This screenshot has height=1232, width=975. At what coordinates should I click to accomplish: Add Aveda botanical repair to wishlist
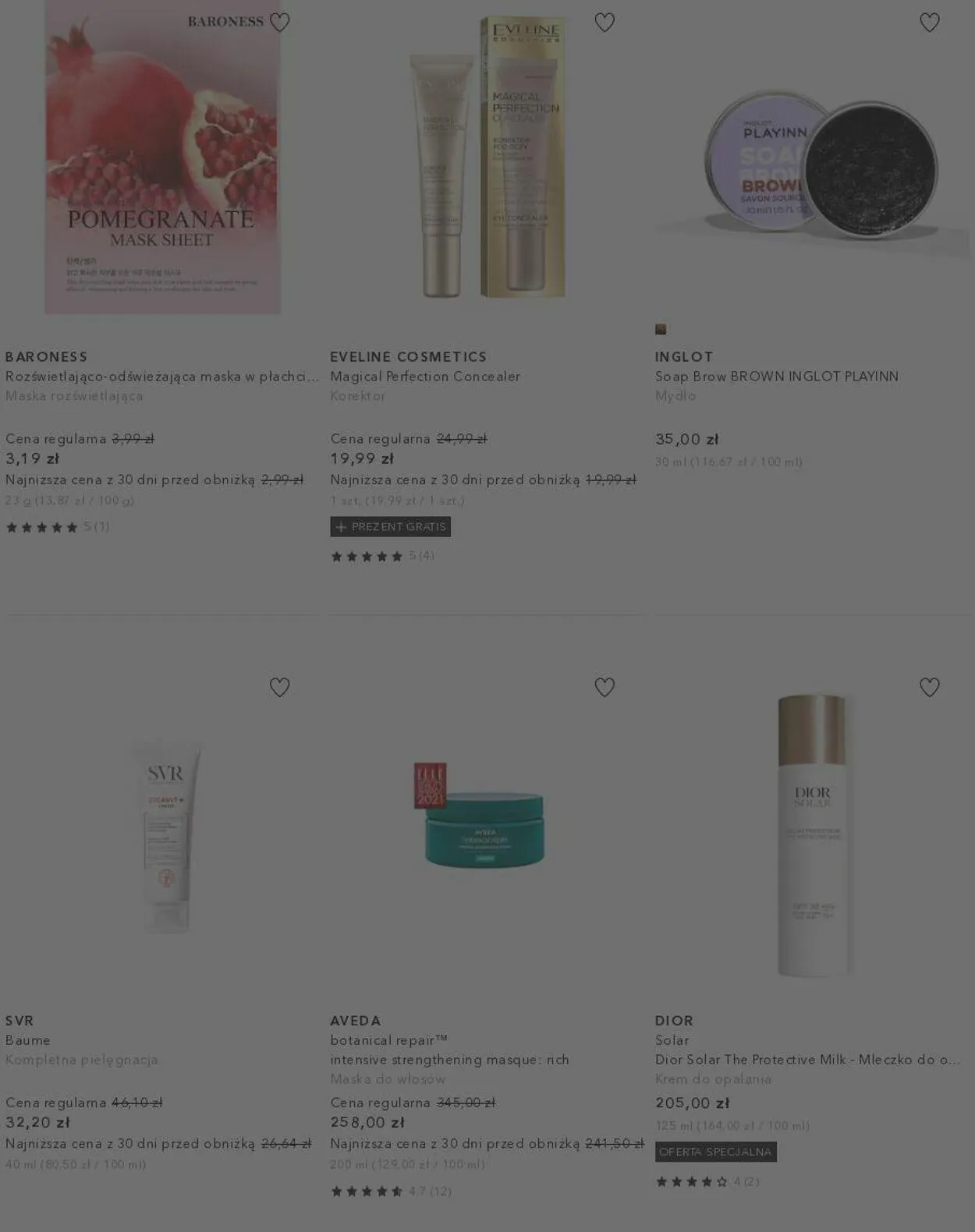click(x=604, y=687)
